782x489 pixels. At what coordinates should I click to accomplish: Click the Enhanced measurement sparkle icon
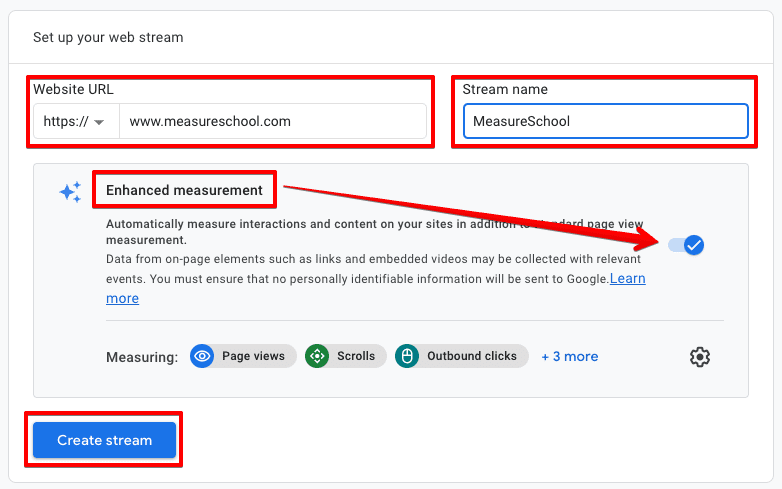(x=70, y=192)
